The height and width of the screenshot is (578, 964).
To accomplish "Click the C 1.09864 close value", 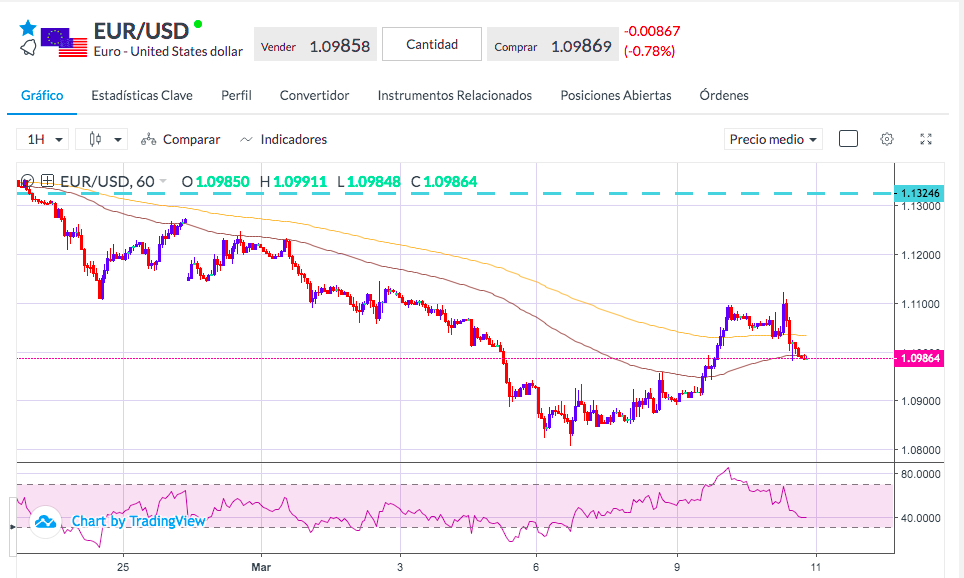I will 444,181.
